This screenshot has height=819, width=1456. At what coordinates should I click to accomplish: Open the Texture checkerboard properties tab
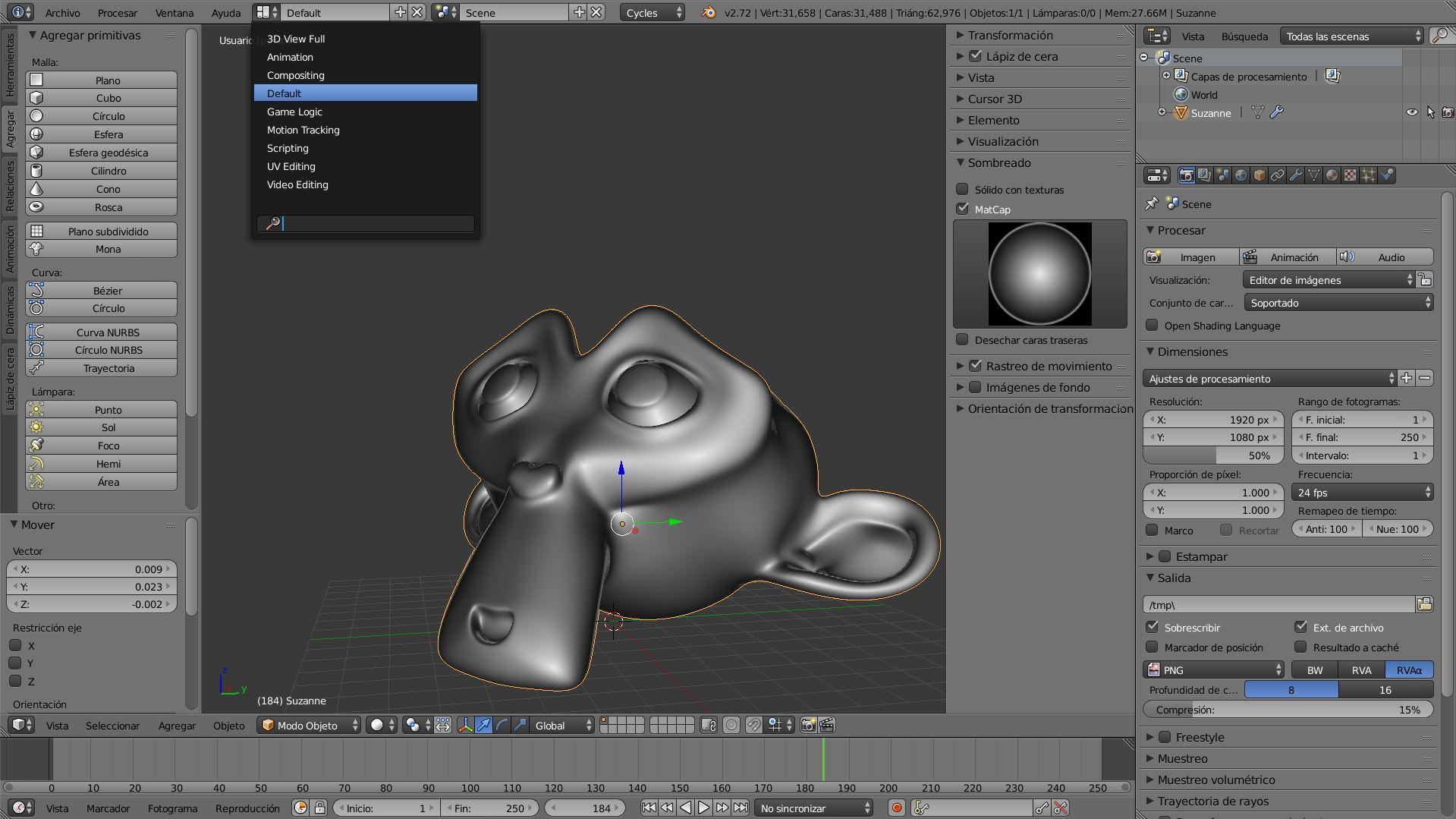[x=1350, y=175]
